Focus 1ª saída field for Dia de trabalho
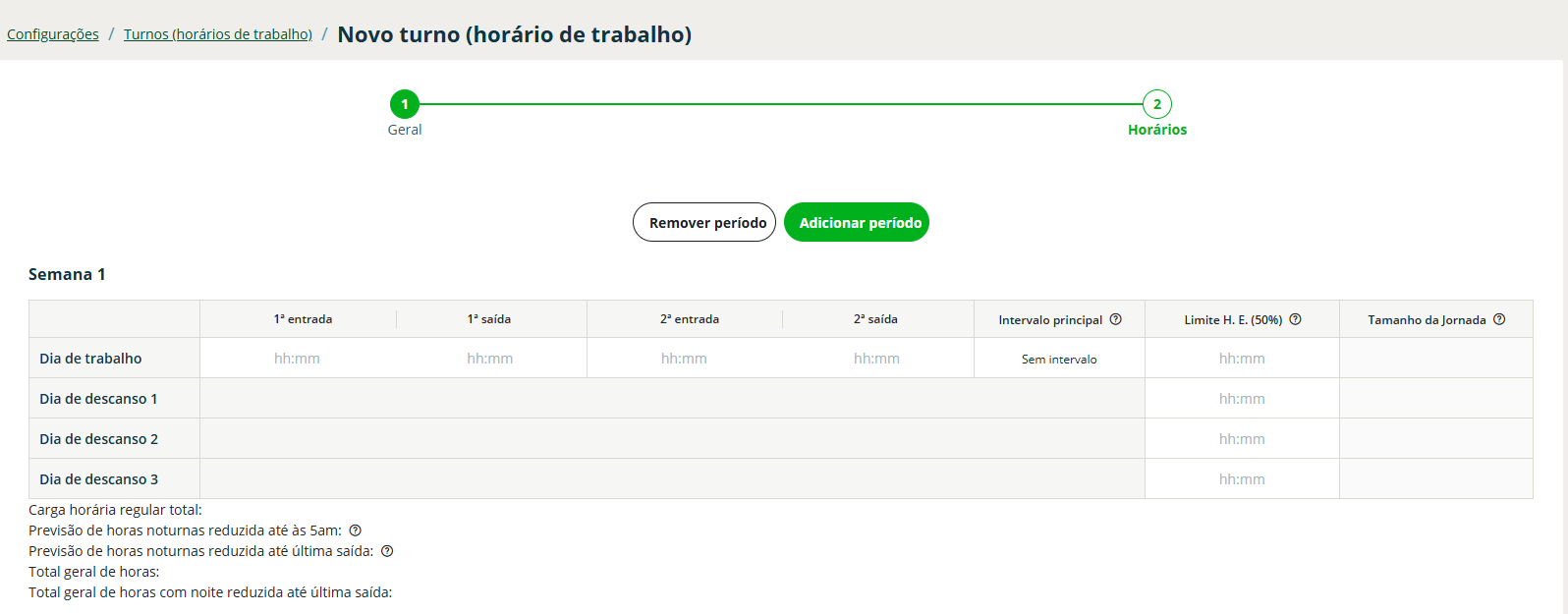This screenshot has width=1568, height=614. tap(489, 359)
